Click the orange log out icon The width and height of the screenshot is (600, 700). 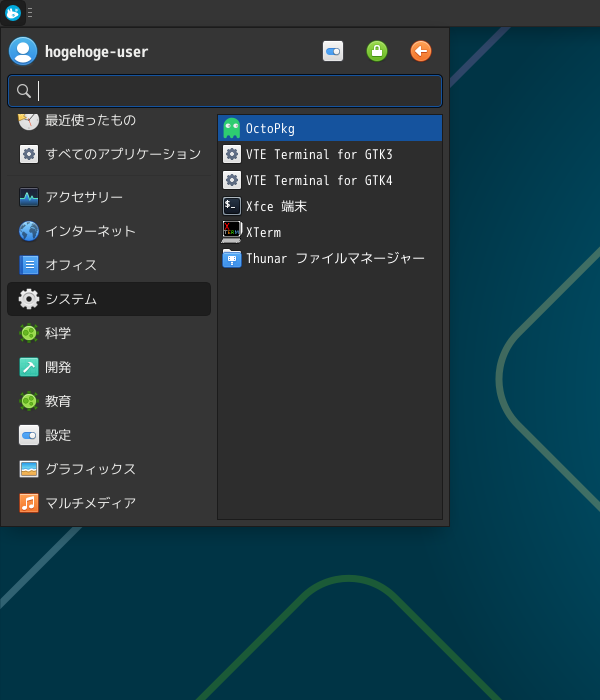point(421,51)
